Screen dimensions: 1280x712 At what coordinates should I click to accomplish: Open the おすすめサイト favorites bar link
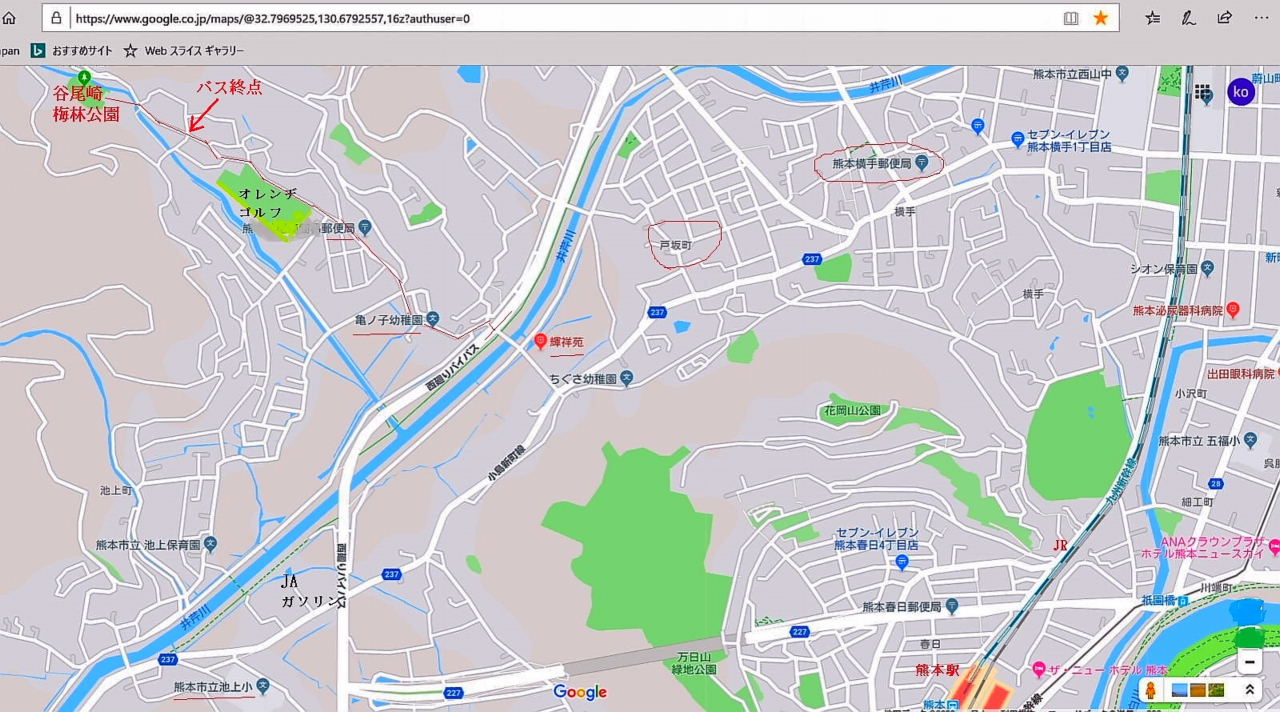pyautogui.click(x=73, y=50)
